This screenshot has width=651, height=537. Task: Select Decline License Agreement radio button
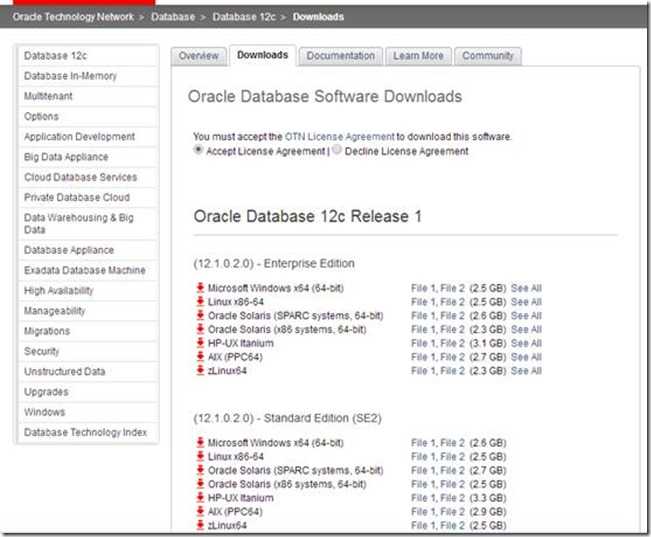[337, 150]
